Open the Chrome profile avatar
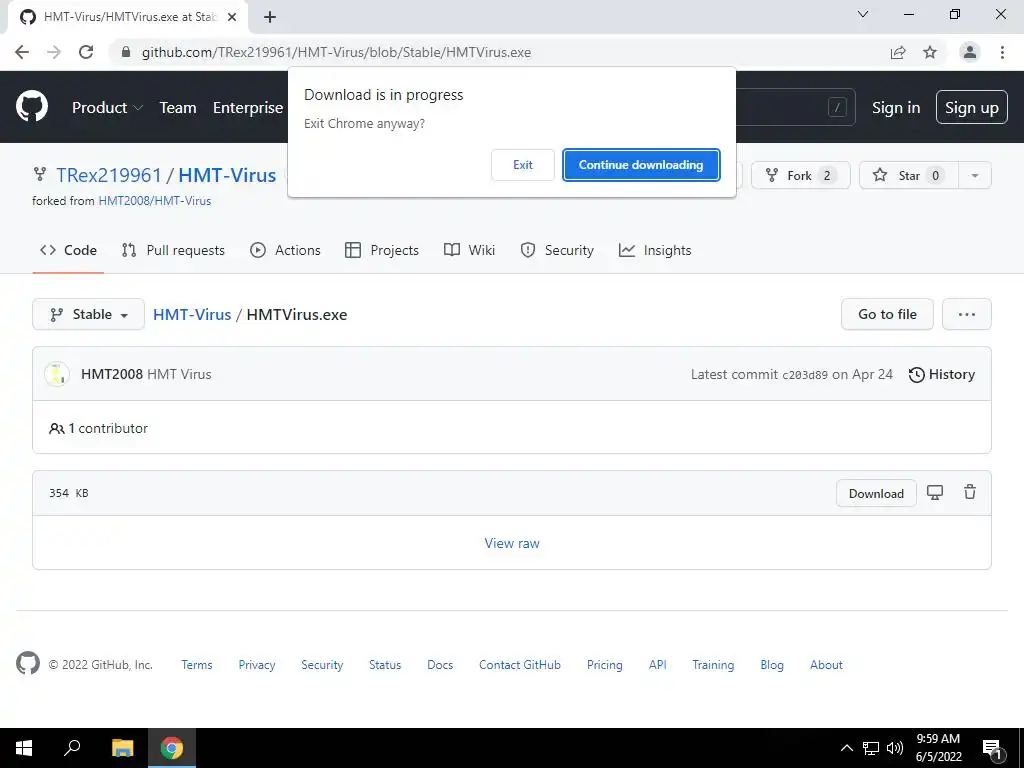 click(970, 52)
